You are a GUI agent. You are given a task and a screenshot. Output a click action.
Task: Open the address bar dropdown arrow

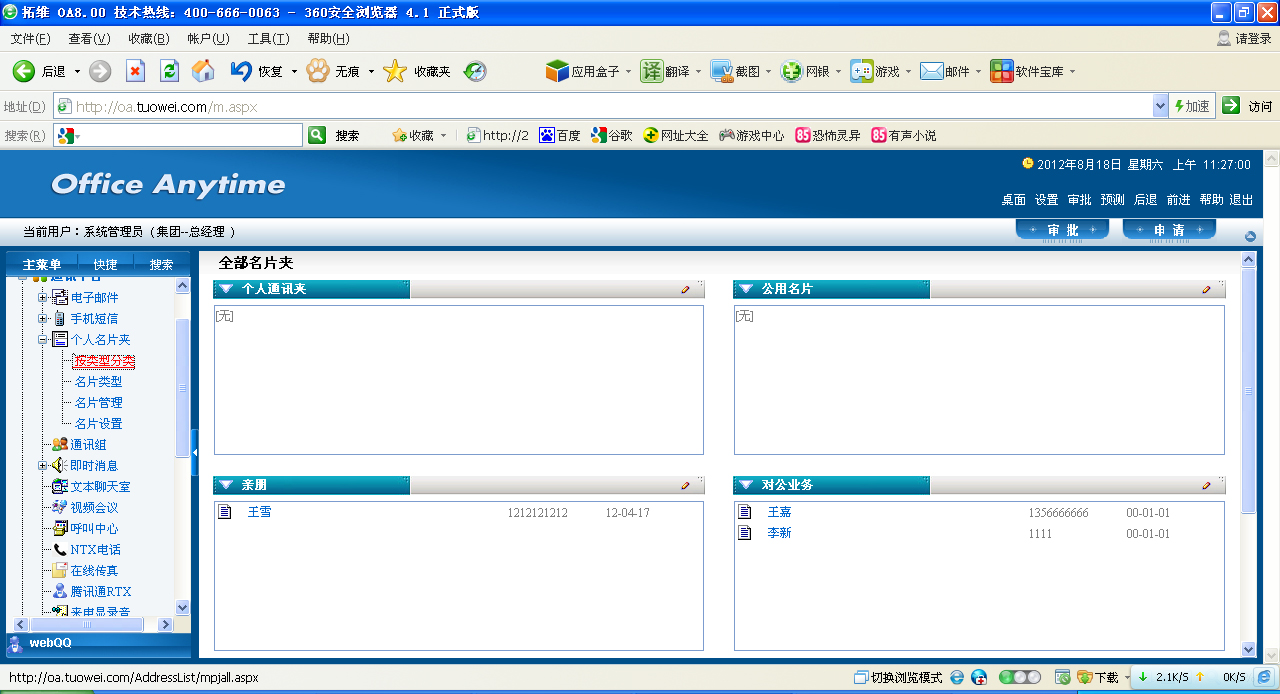1160,106
